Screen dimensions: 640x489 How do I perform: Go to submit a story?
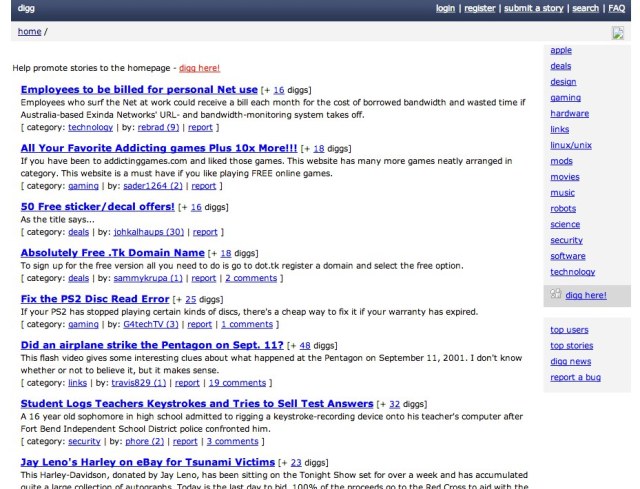[533, 8]
